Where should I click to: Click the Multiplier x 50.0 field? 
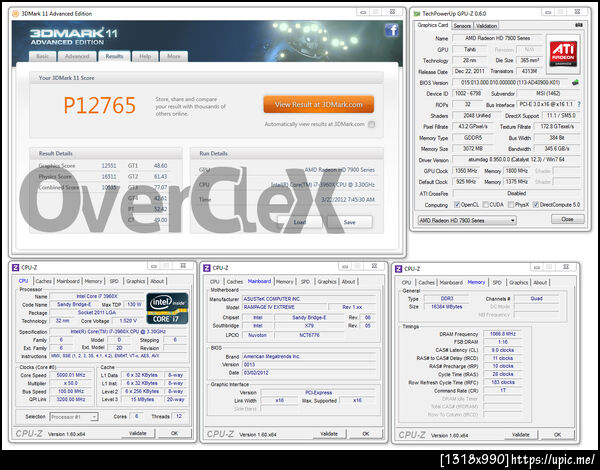(71, 383)
